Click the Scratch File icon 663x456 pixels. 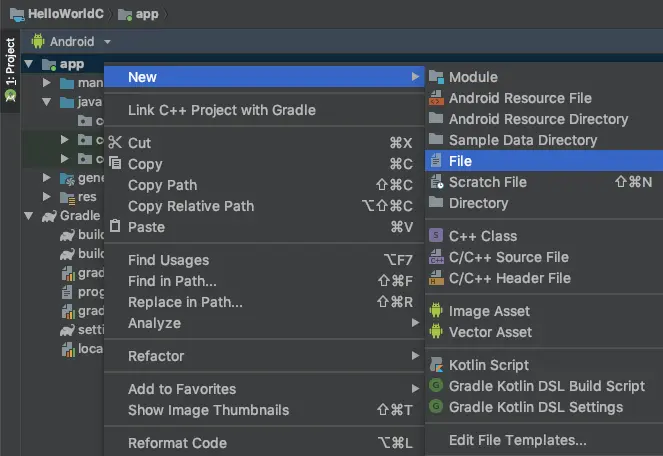click(436, 182)
